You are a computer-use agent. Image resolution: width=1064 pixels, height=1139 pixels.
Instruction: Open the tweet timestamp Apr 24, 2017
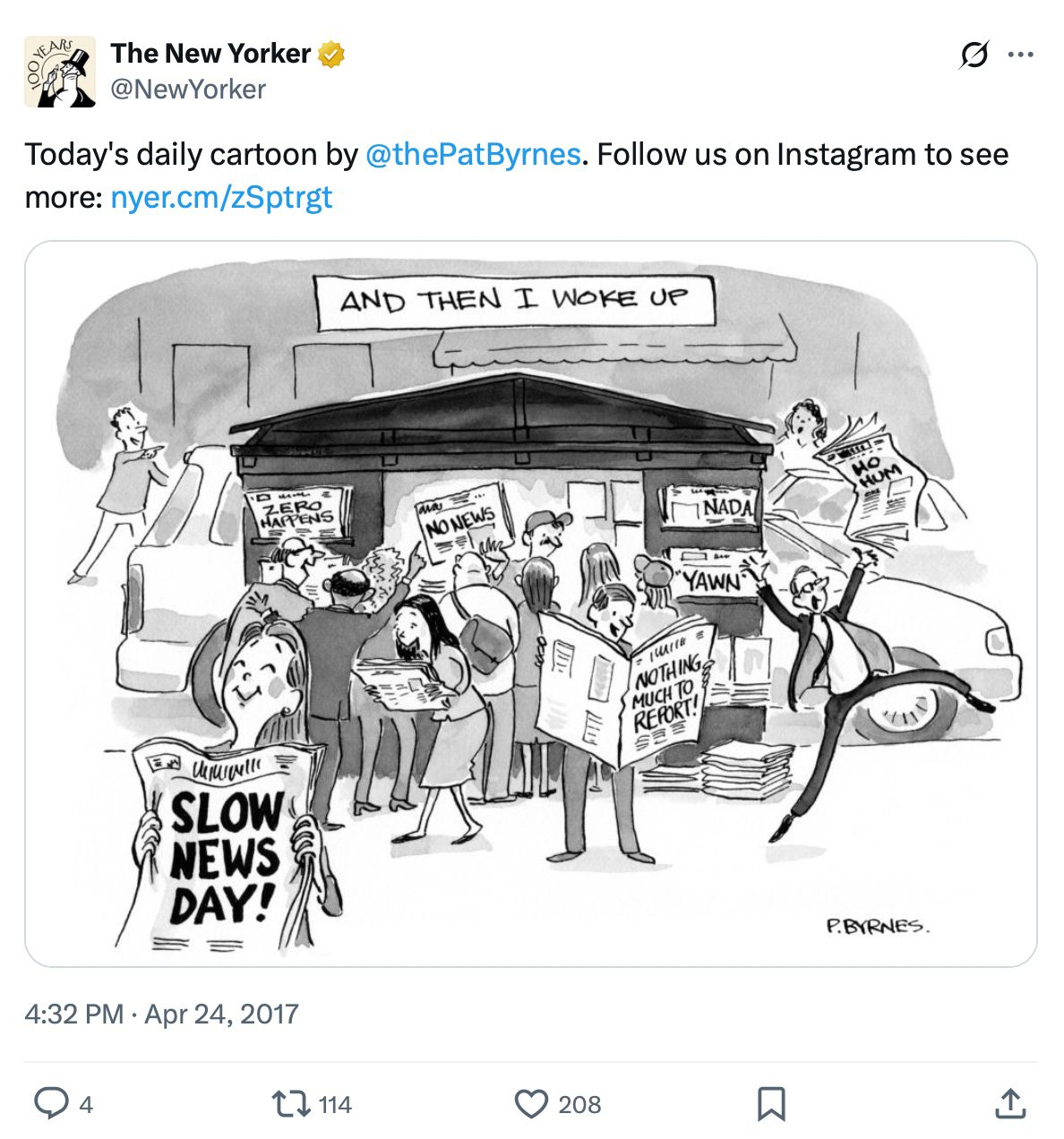coord(162,1015)
